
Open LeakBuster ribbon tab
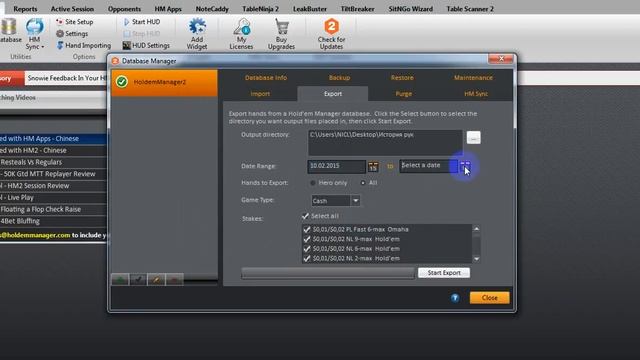coord(310,9)
